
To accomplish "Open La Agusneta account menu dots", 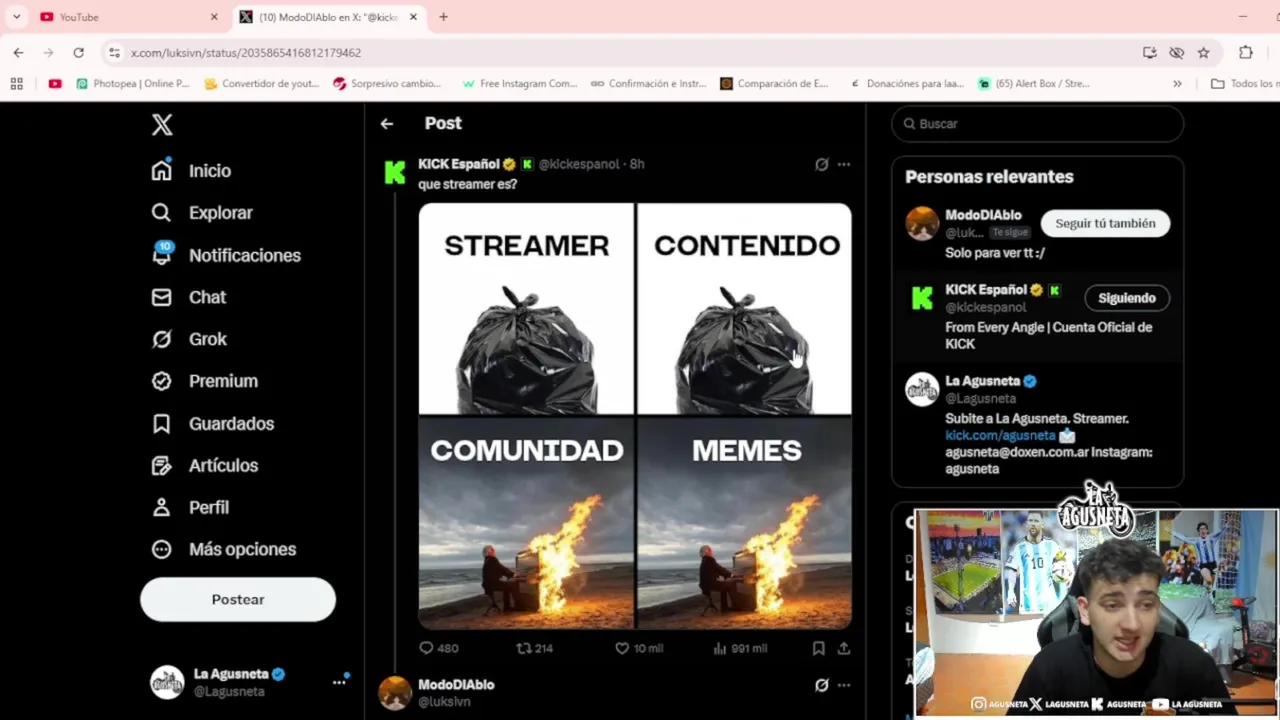I will [x=339, y=682].
